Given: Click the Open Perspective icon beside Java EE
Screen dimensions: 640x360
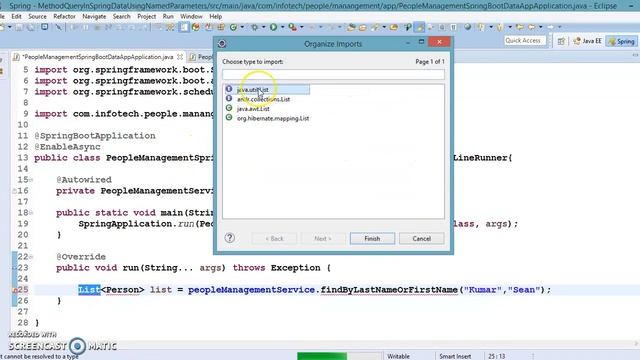Looking at the screenshot, I should tap(561, 41).
